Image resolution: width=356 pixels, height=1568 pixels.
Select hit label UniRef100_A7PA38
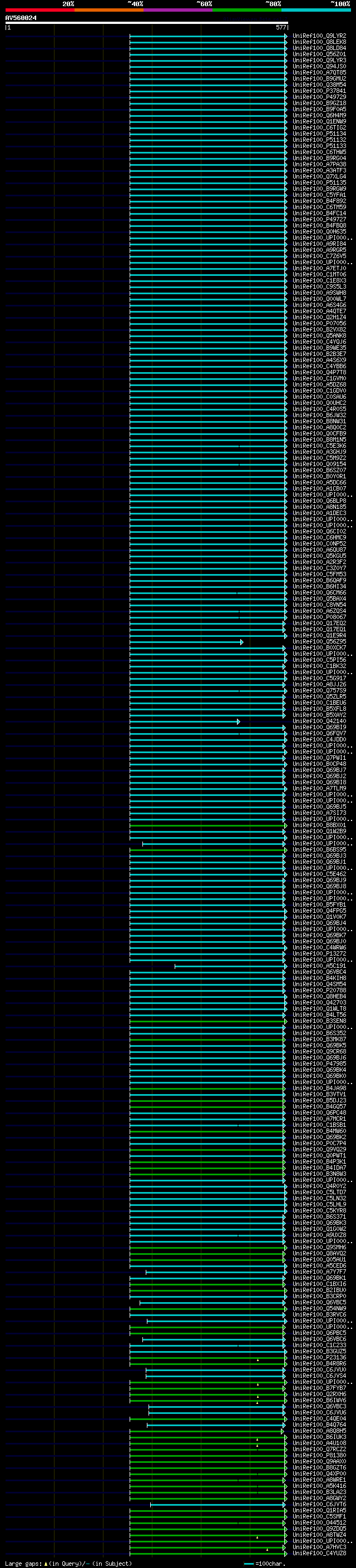coord(319,164)
